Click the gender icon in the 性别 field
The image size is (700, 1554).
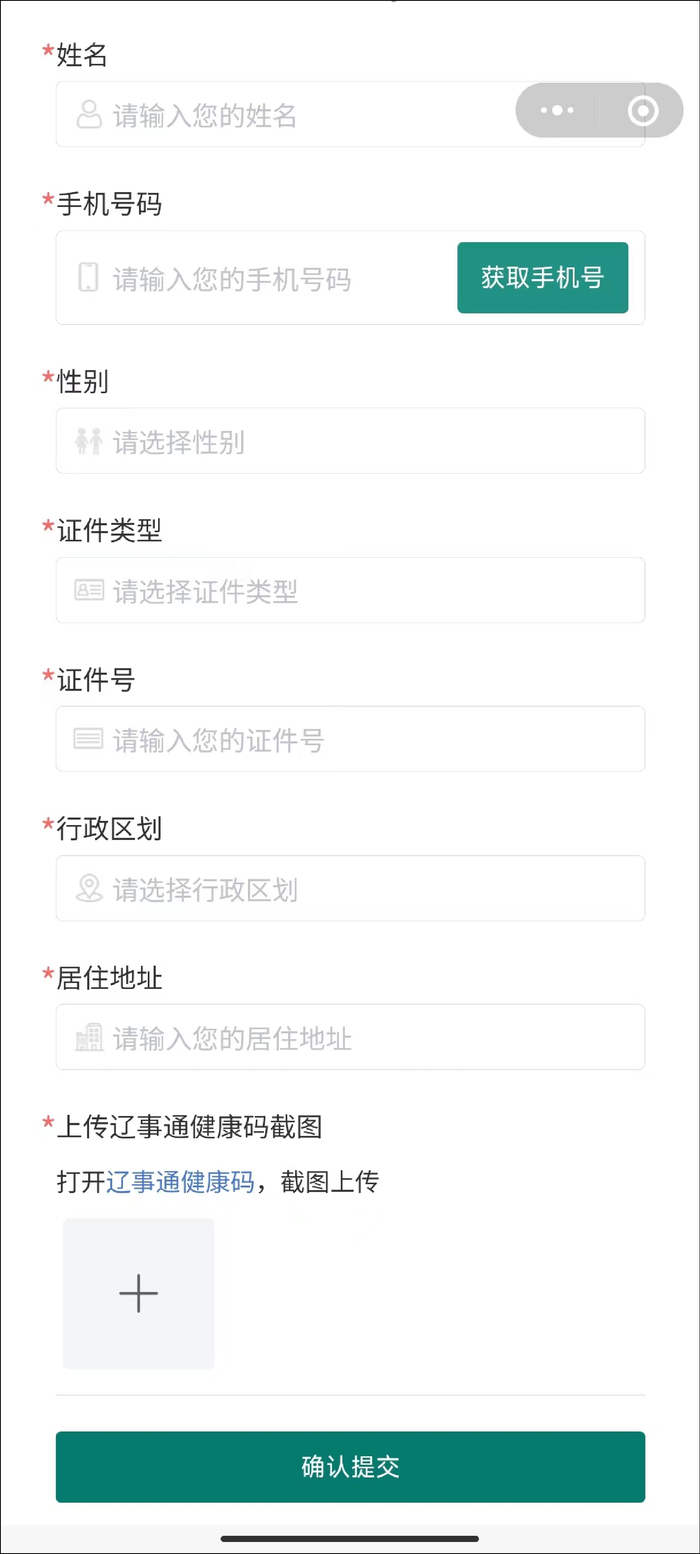pyautogui.click(x=89, y=441)
